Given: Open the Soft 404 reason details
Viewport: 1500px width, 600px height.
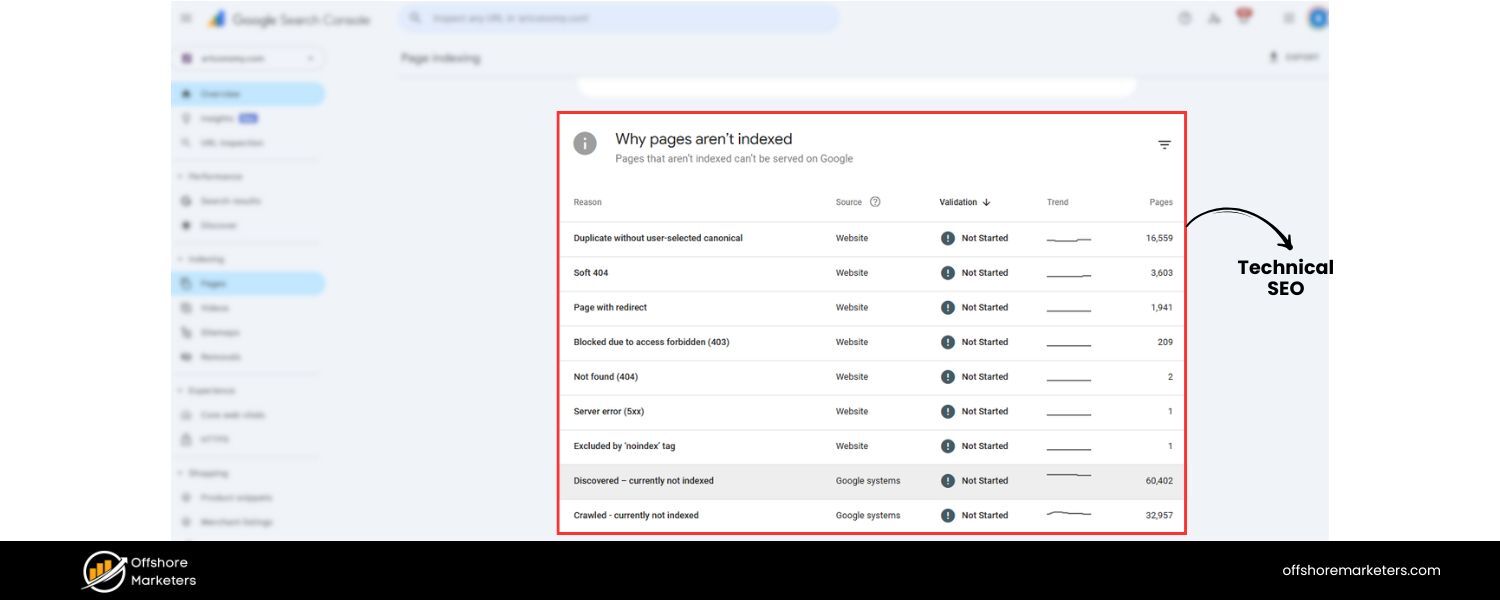Looking at the screenshot, I should (x=591, y=272).
